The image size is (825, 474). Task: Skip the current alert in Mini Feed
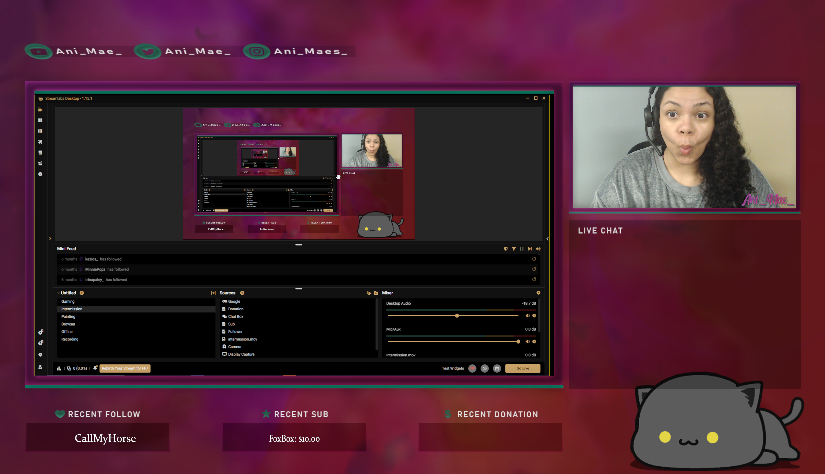[x=529, y=249]
